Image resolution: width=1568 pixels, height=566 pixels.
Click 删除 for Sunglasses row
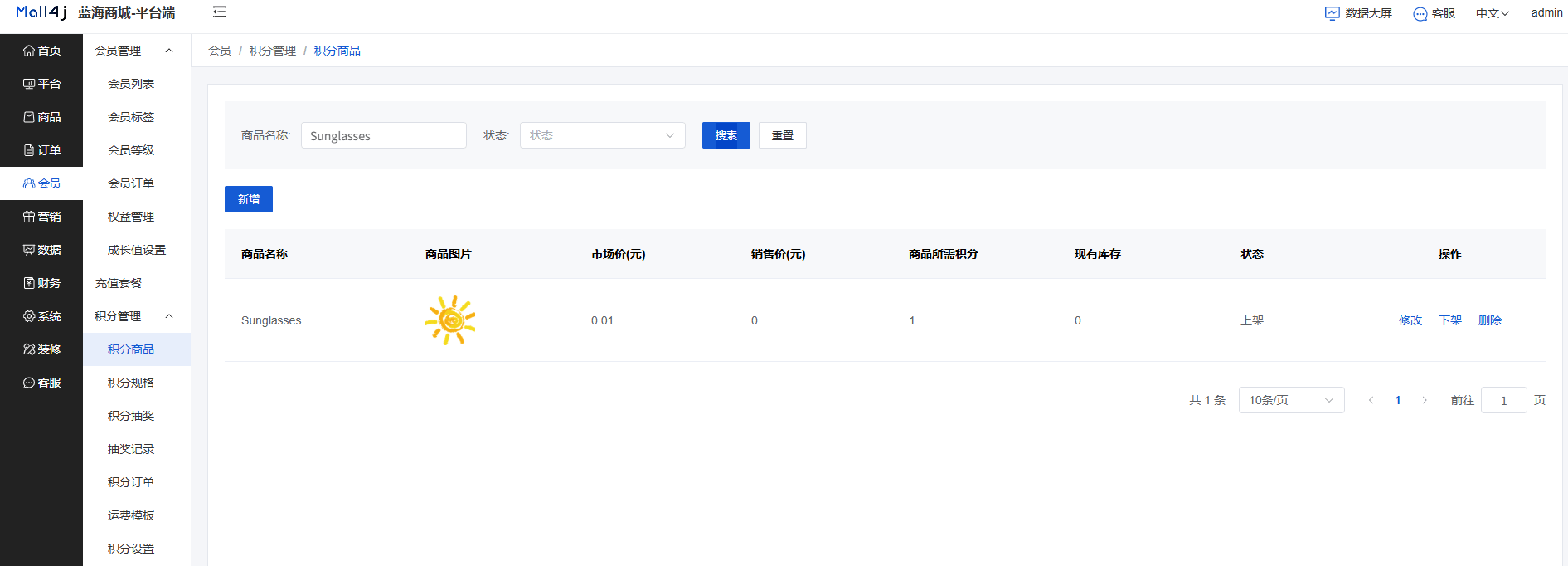[1490, 320]
